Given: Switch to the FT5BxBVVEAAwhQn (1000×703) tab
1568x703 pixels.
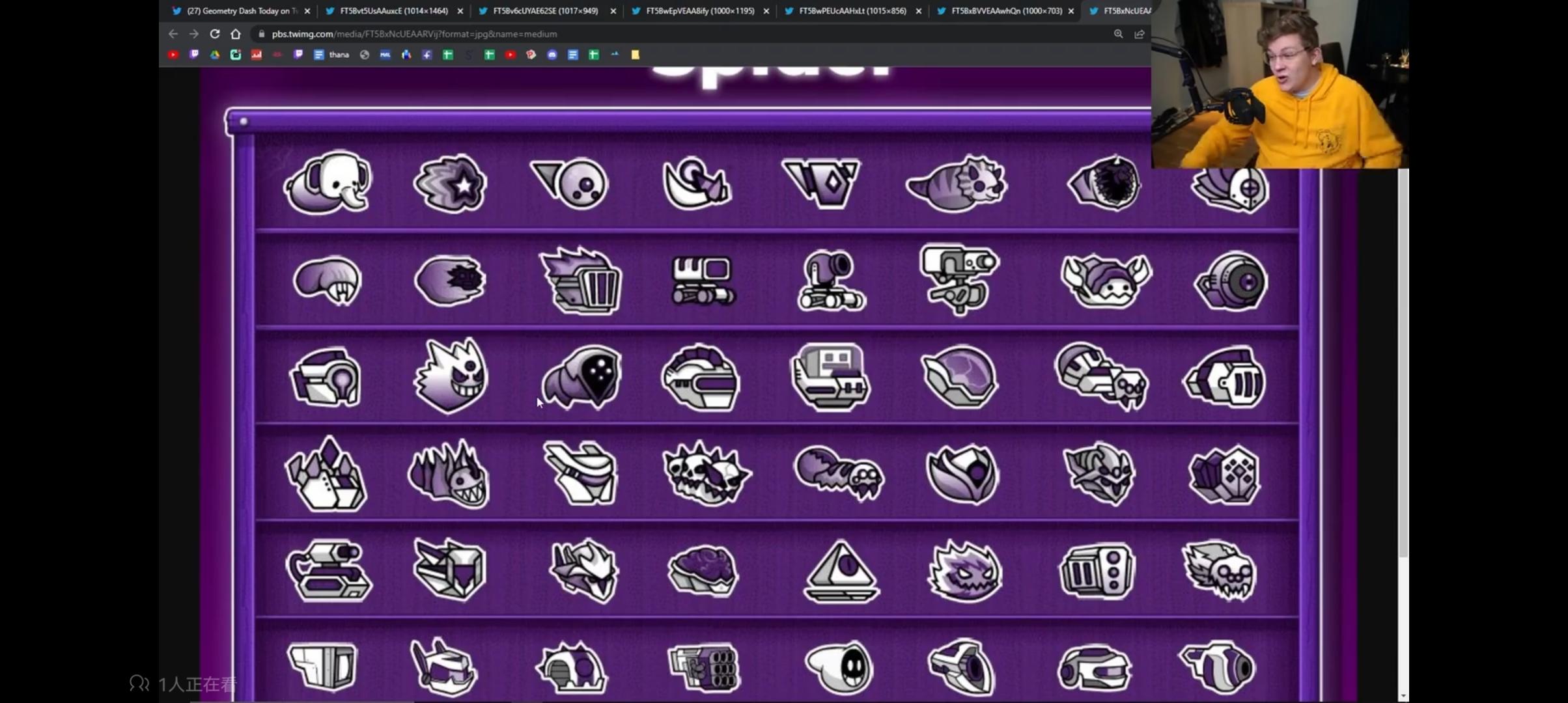Looking at the screenshot, I should coord(1005,11).
